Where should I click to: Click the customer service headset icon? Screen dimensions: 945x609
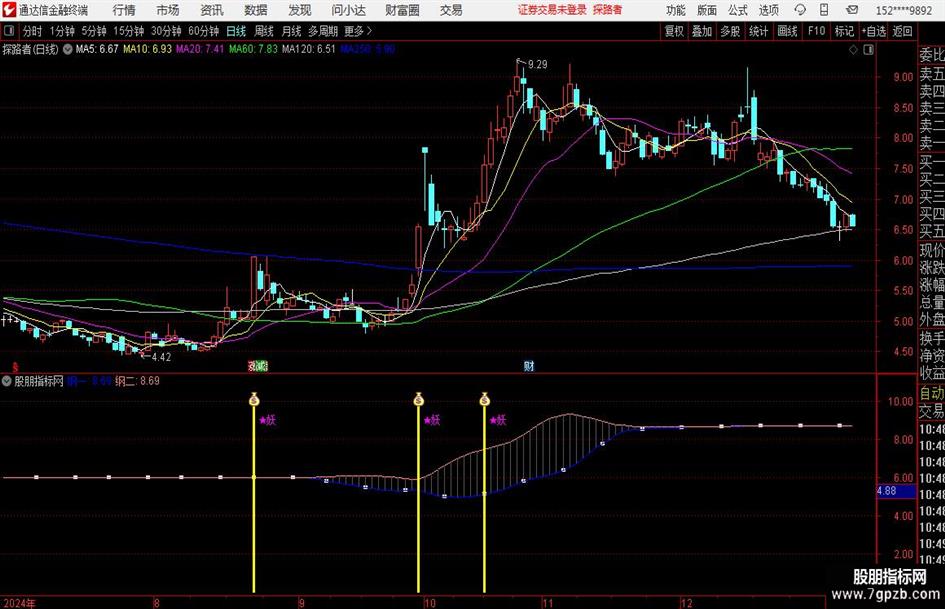tap(800, 10)
